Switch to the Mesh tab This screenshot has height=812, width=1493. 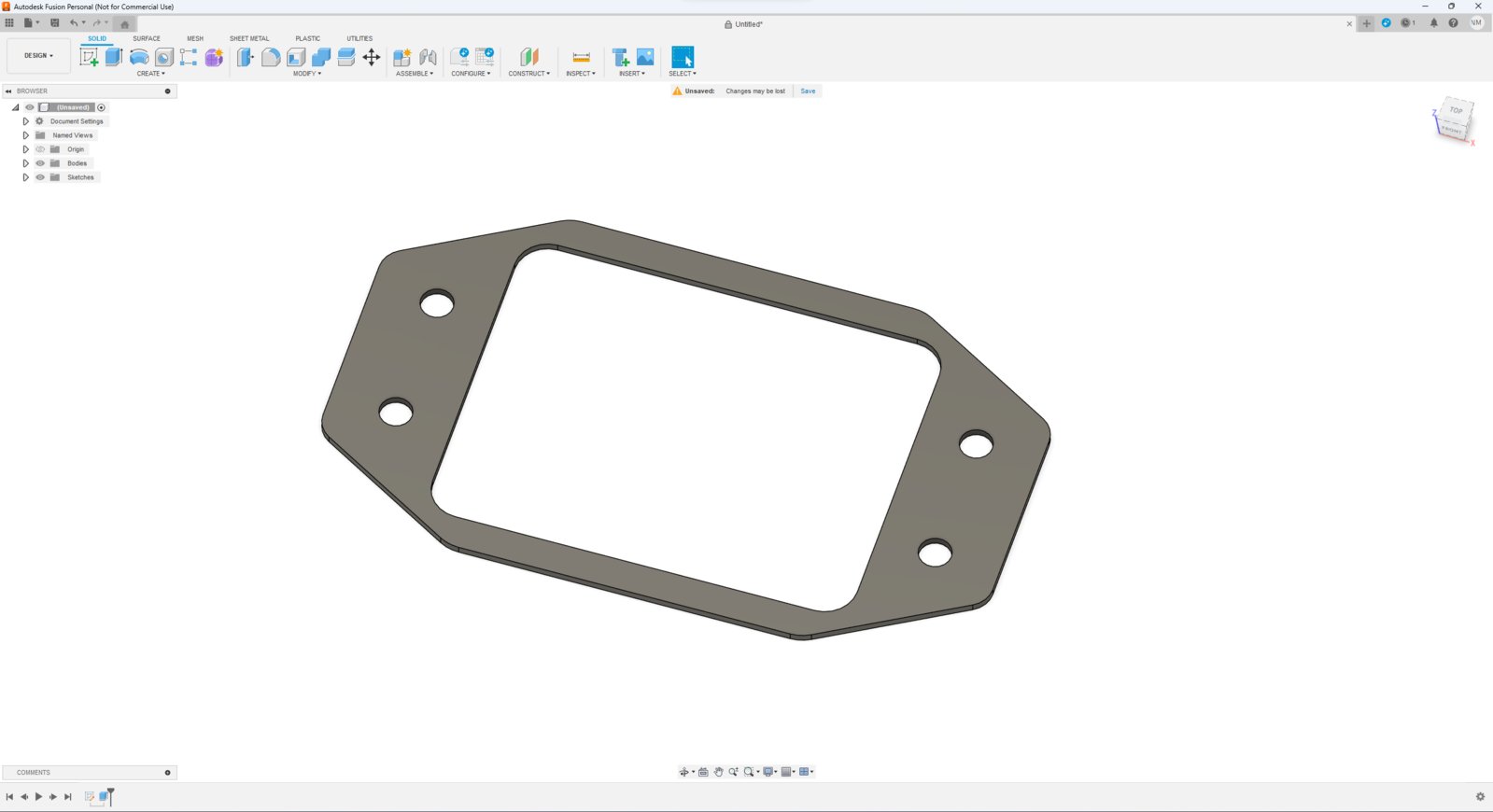point(195,38)
